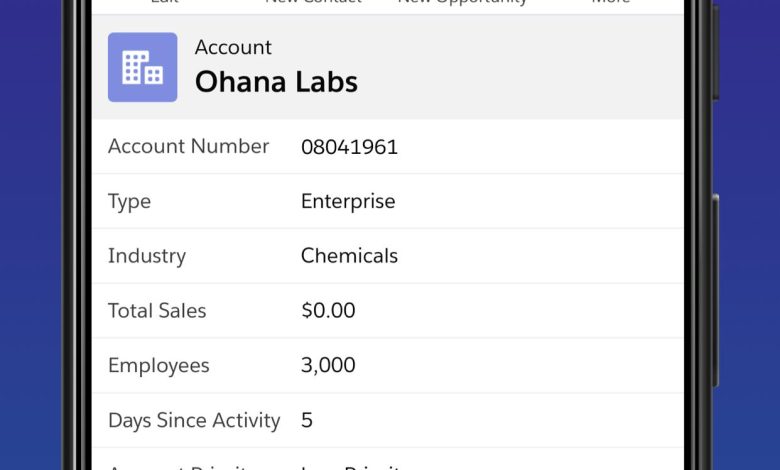The image size is (780, 470).
Task: Tap the Account Number field label
Action: (x=189, y=146)
